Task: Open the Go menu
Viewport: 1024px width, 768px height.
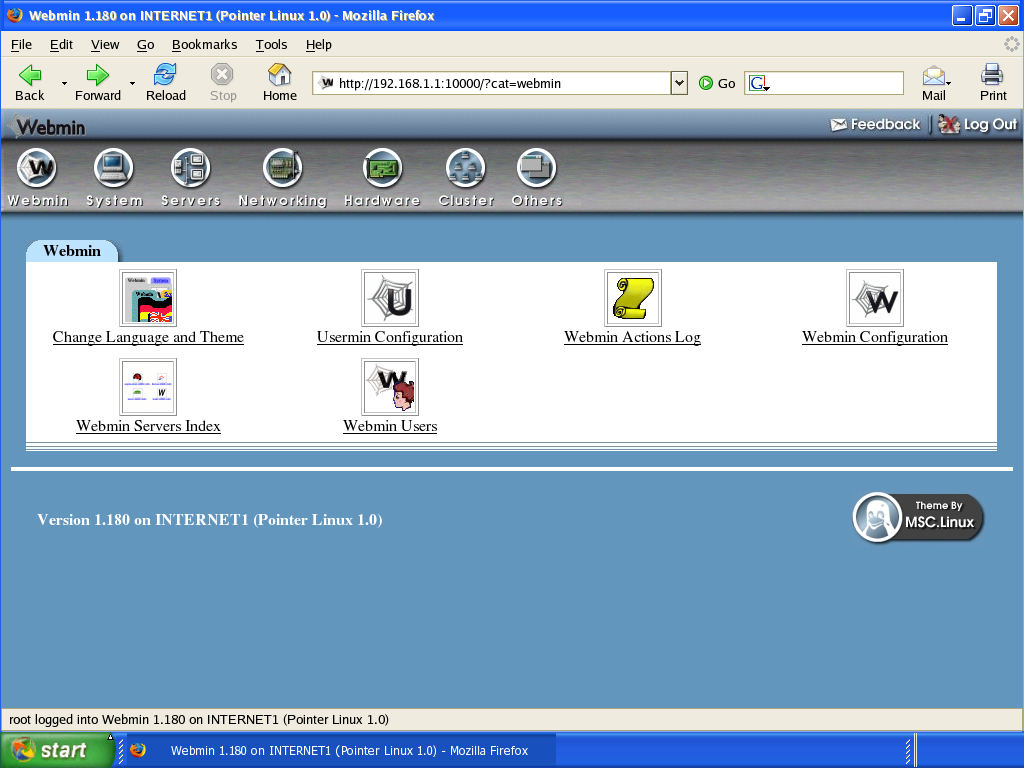Action: point(146,44)
